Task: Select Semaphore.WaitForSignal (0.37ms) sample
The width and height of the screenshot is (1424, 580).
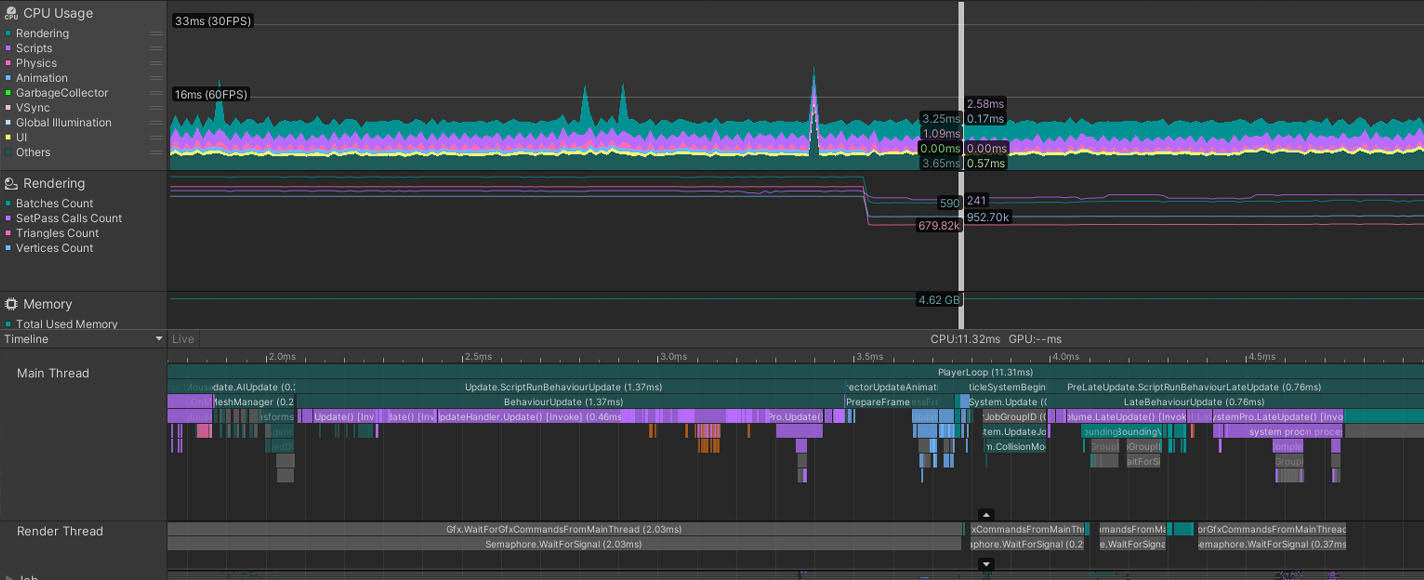Action: pos(1270,544)
